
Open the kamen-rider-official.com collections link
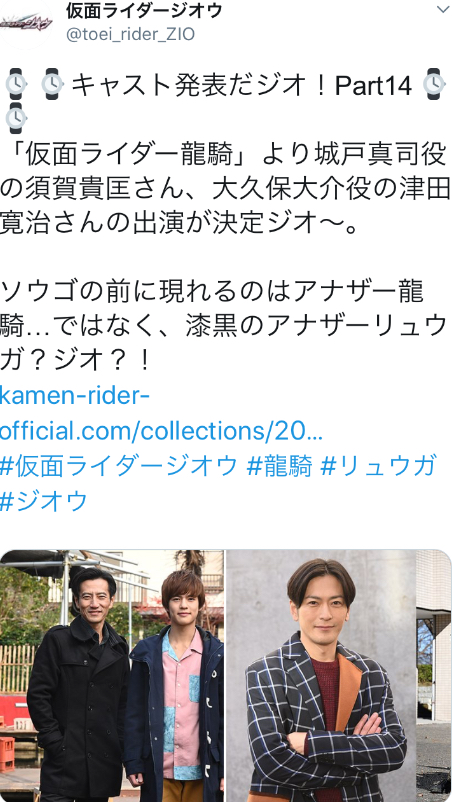[x=162, y=413]
